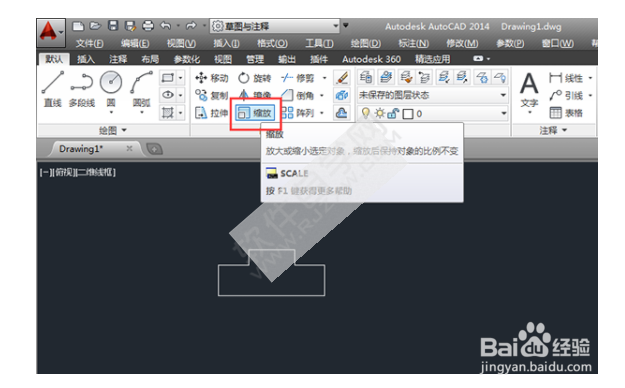Select the Ellipse draw tool icon
Screen dimensions: 625x388
(167, 95)
